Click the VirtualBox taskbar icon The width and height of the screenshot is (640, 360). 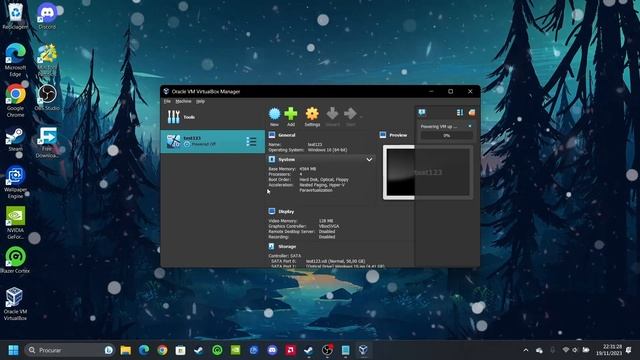[x=363, y=350]
